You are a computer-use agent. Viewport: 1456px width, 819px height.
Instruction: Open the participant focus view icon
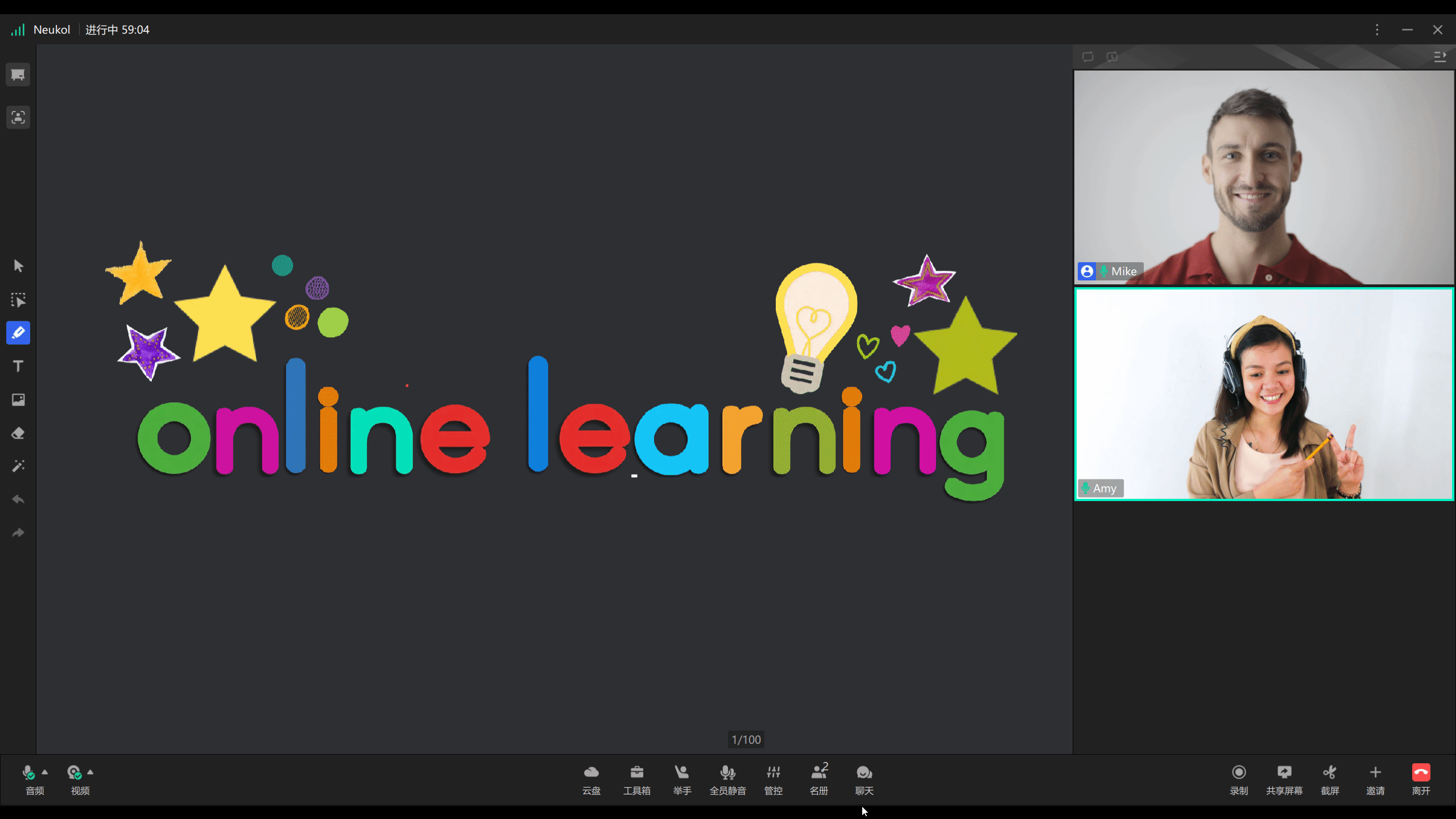tap(18, 117)
